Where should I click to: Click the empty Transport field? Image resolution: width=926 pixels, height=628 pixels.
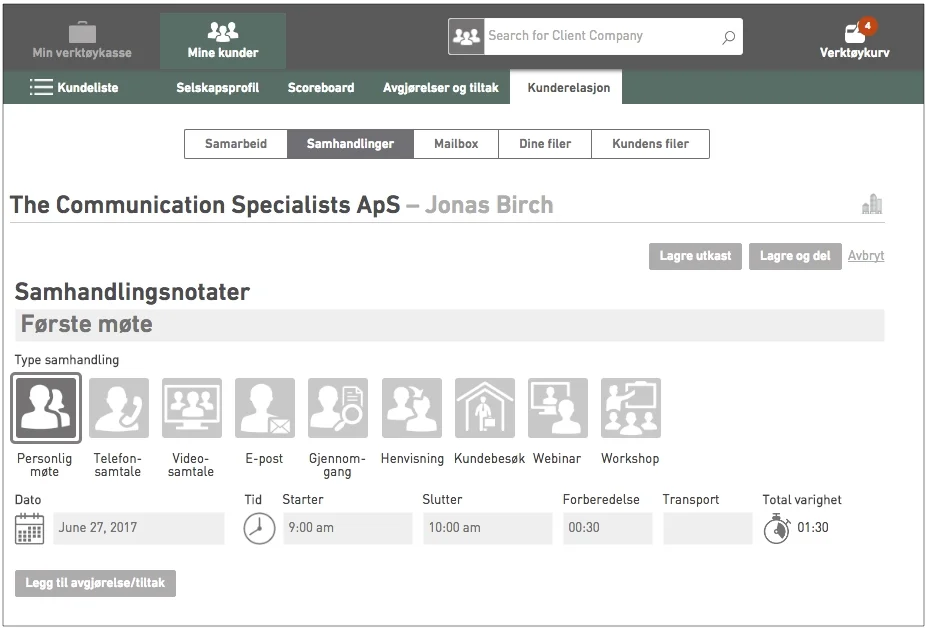[707, 528]
